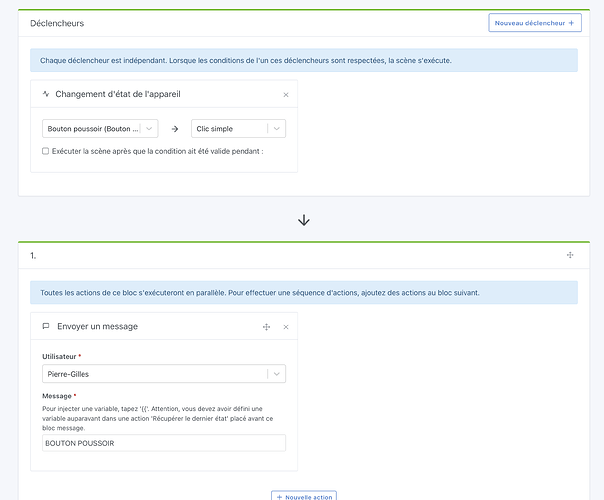604x500 pixels.
Task: Click the message icon beside Envoyer un message
Action: point(46,326)
